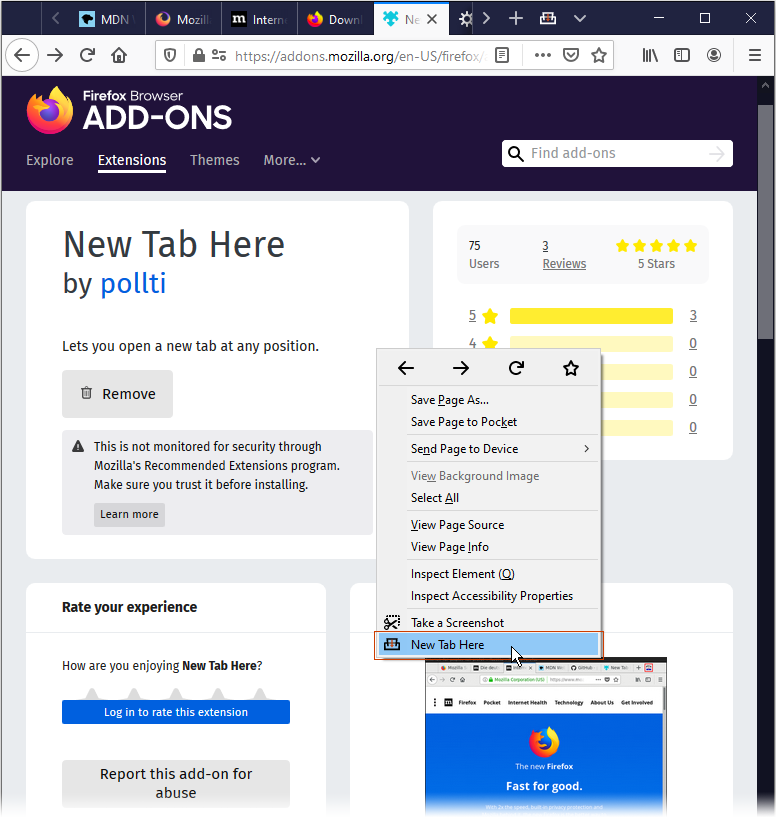Viewport: 776px width, 817px height.
Task: Choose View Page Source
Action: [x=488, y=525]
